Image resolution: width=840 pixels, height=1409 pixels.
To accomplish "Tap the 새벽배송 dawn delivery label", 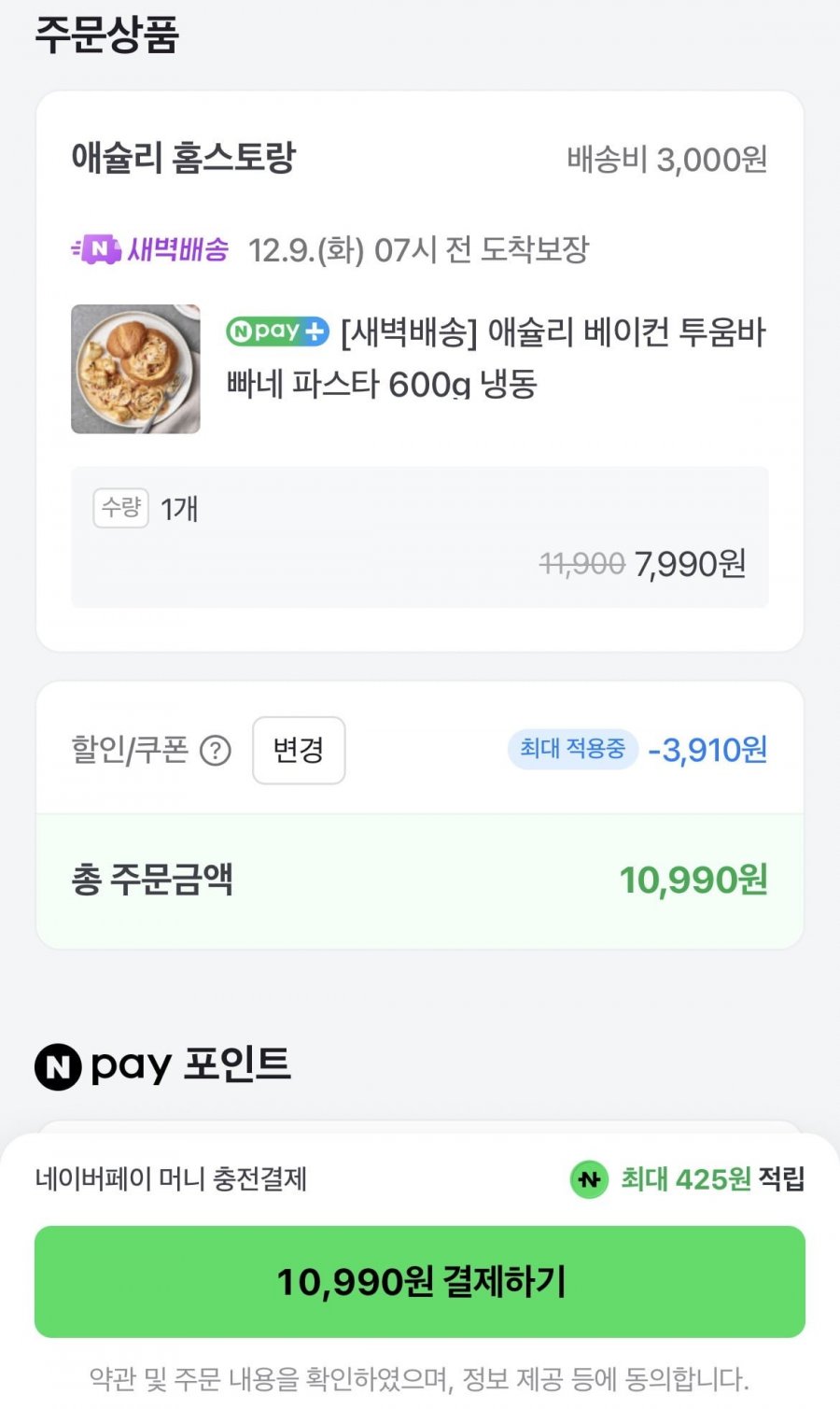I will [x=178, y=249].
